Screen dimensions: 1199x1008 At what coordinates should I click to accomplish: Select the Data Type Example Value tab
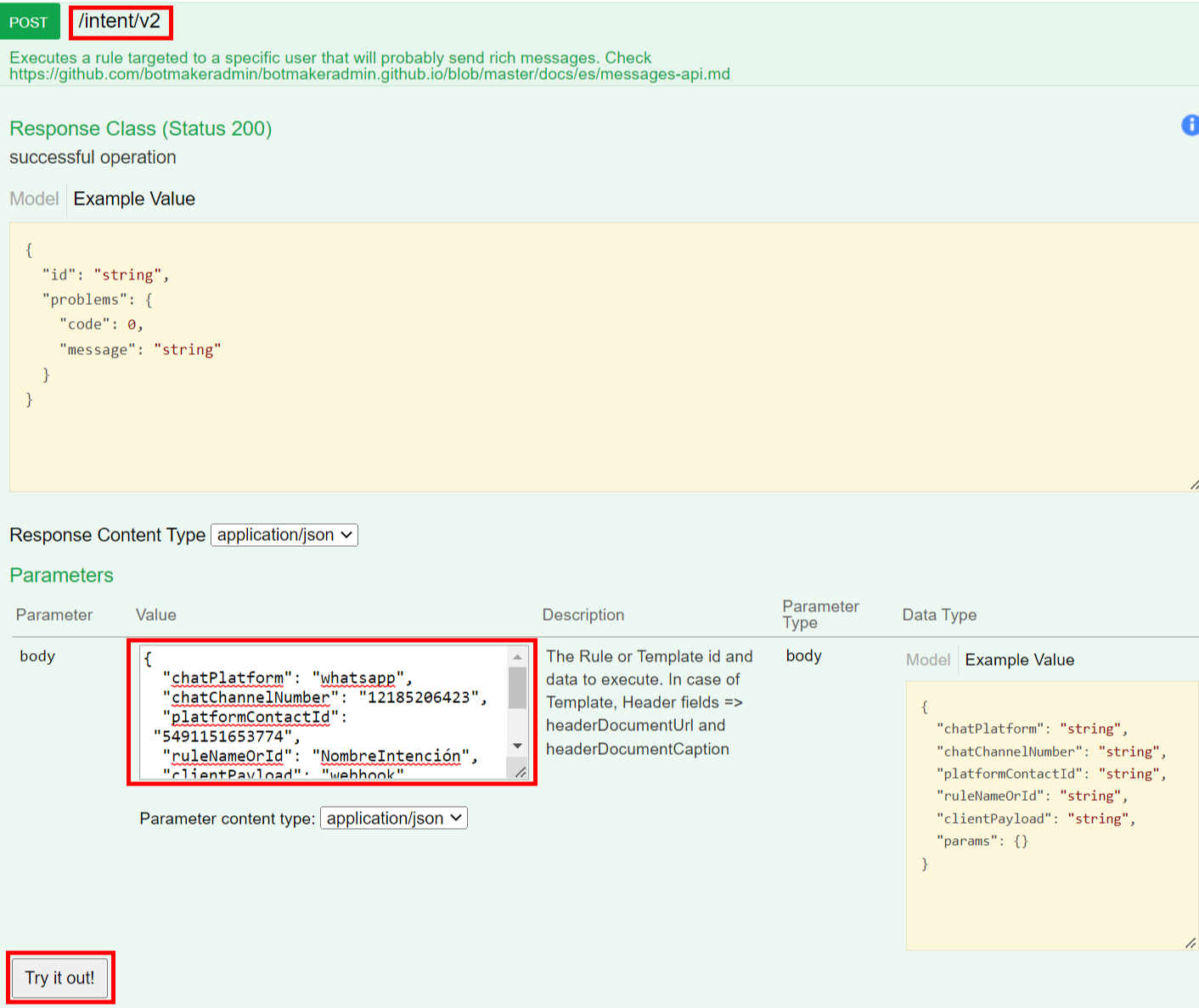[x=1019, y=660]
